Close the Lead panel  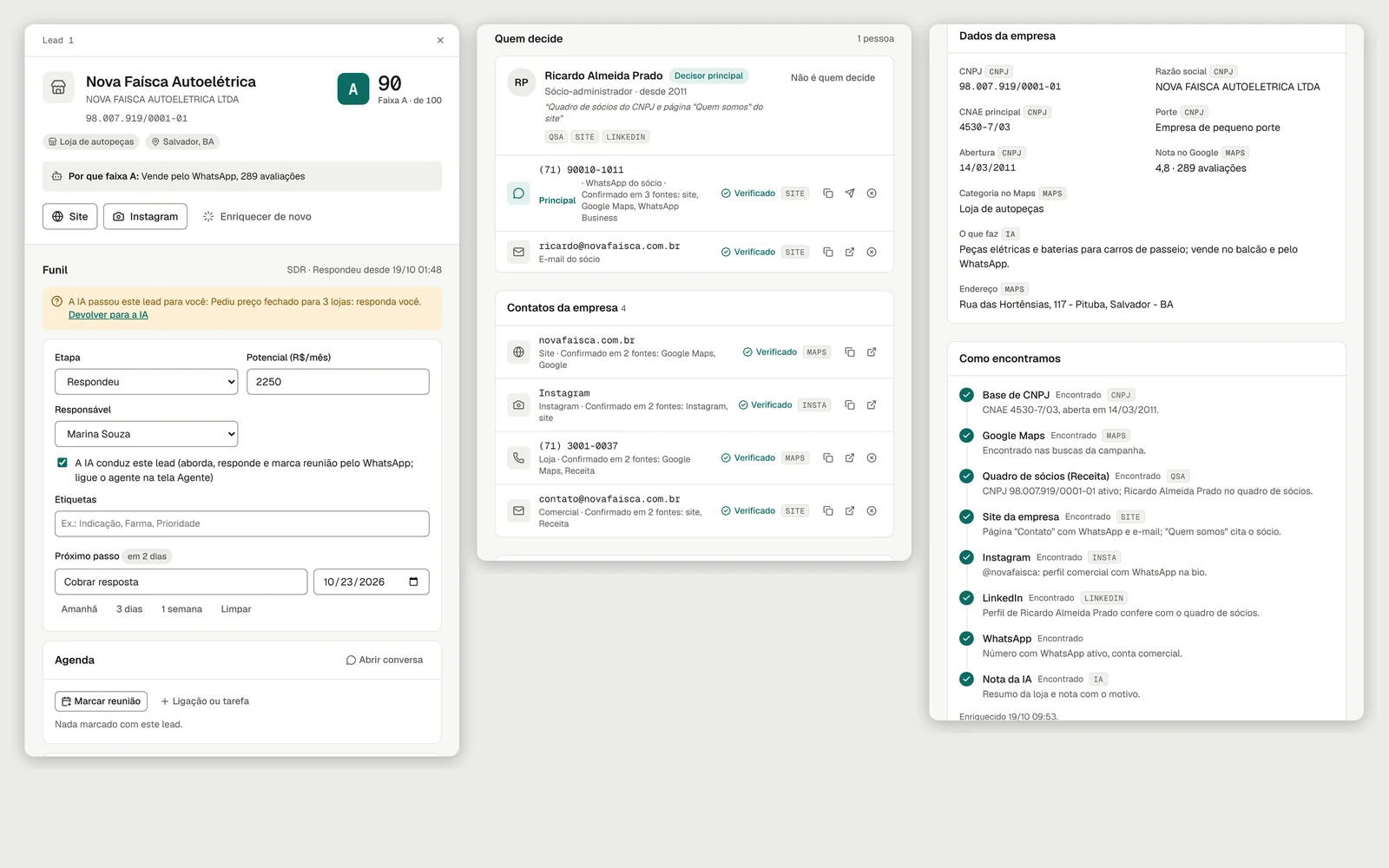click(440, 40)
